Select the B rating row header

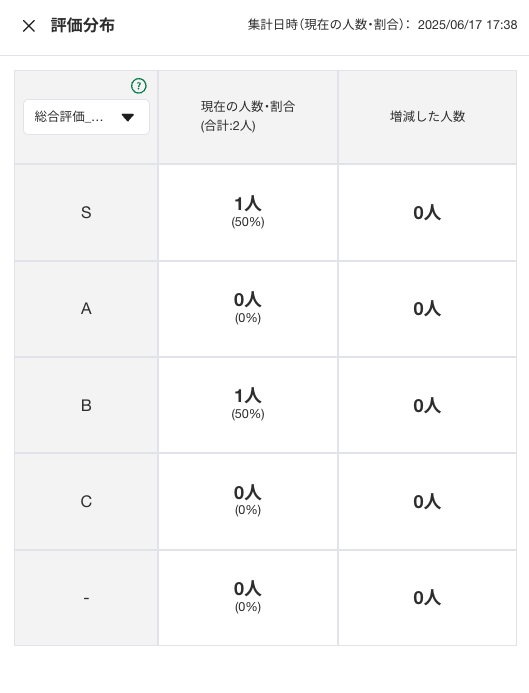[86, 405]
